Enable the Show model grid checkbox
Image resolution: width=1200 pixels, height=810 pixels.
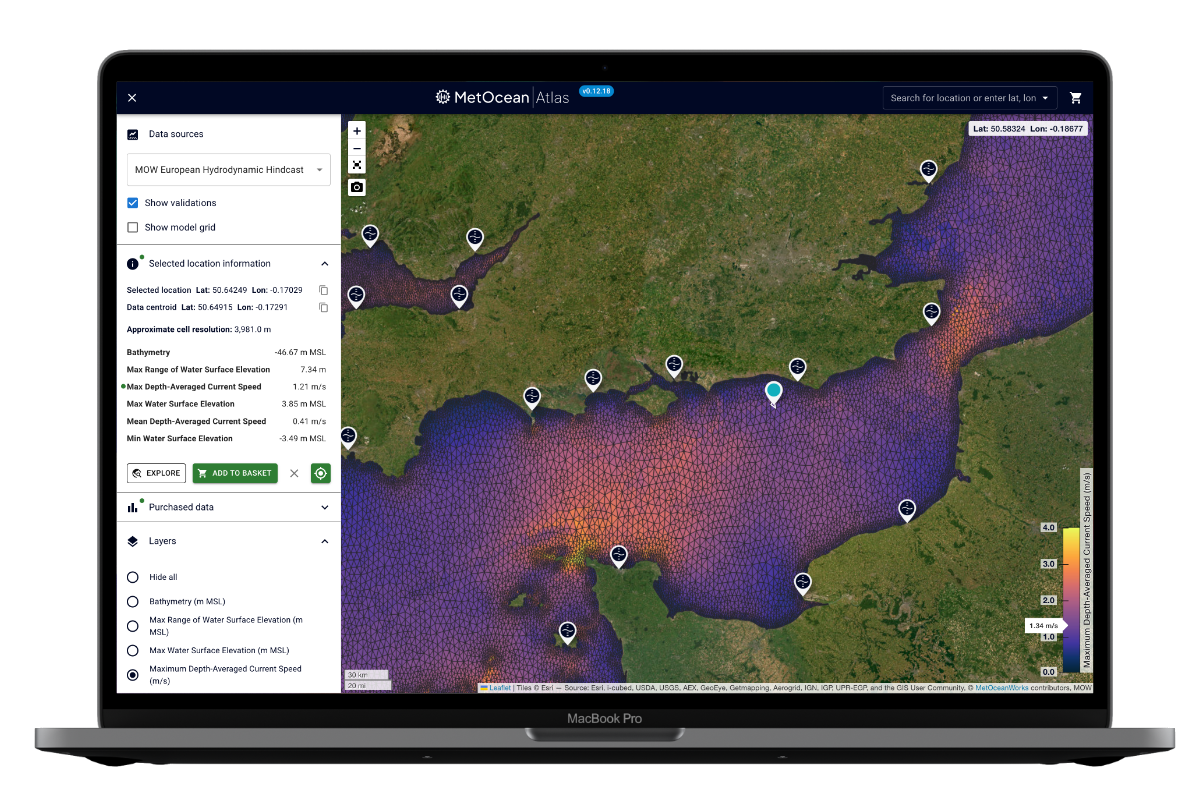[133, 228]
